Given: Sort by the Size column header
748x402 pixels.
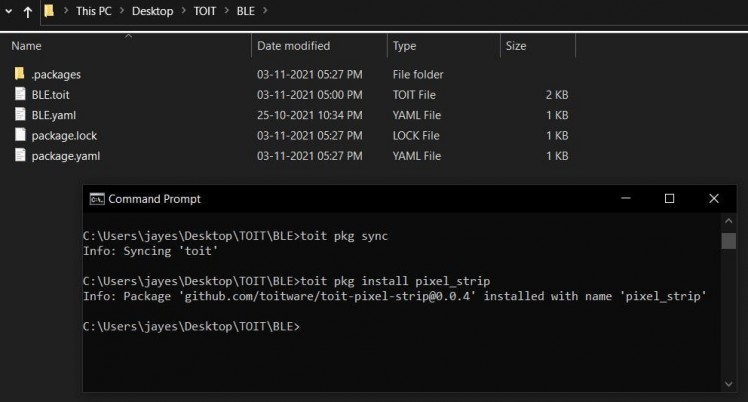Looking at the screenshot, I should [516, 46].
